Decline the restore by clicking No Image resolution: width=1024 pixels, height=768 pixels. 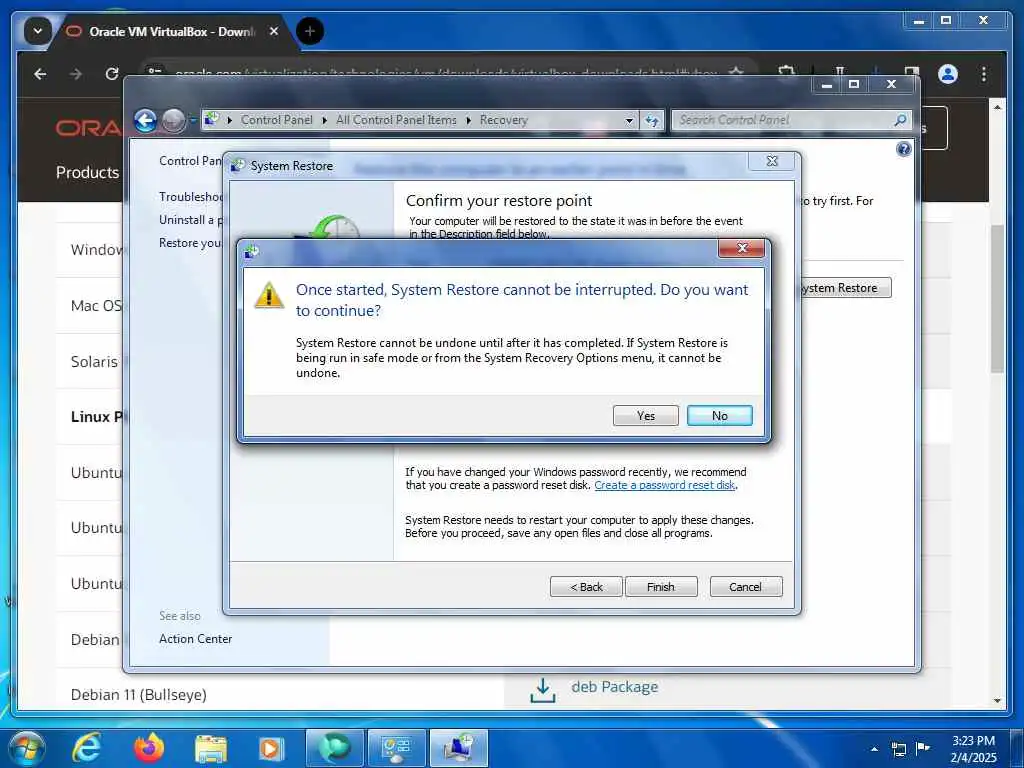click(x=719, y=415)
